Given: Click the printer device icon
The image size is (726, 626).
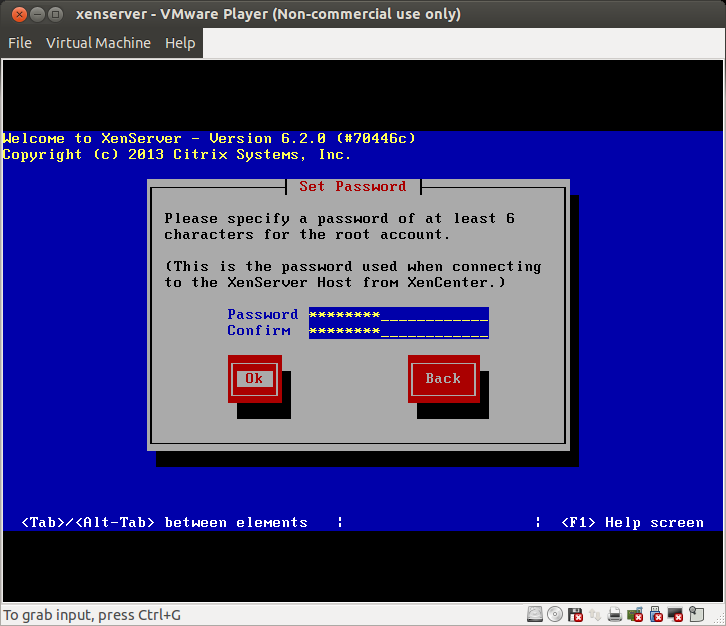Looking at the screenshot, I should (615, 614).
